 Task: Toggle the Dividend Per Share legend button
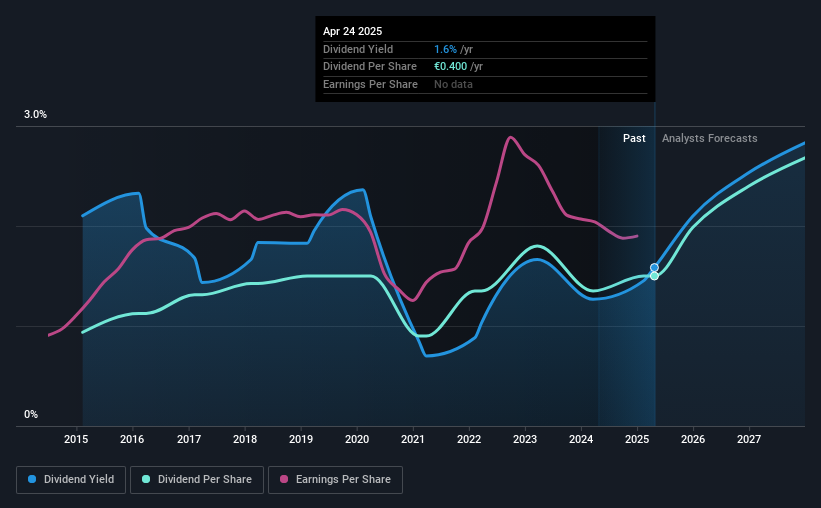(197, 480)
